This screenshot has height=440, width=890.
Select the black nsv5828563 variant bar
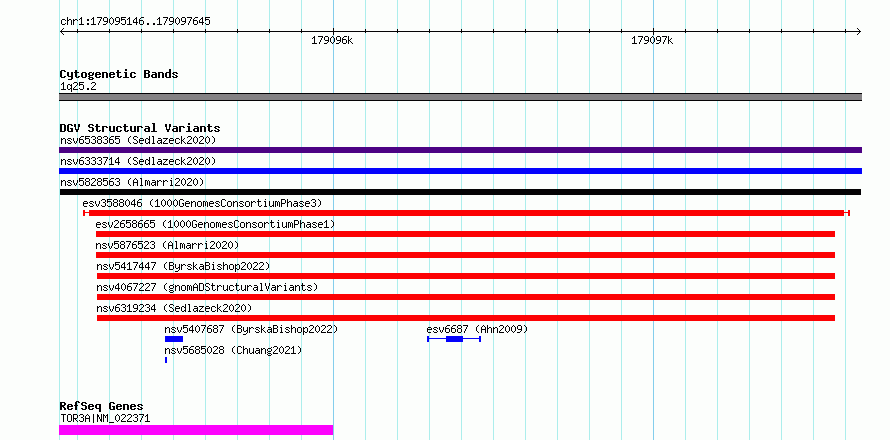click(460, 192)
